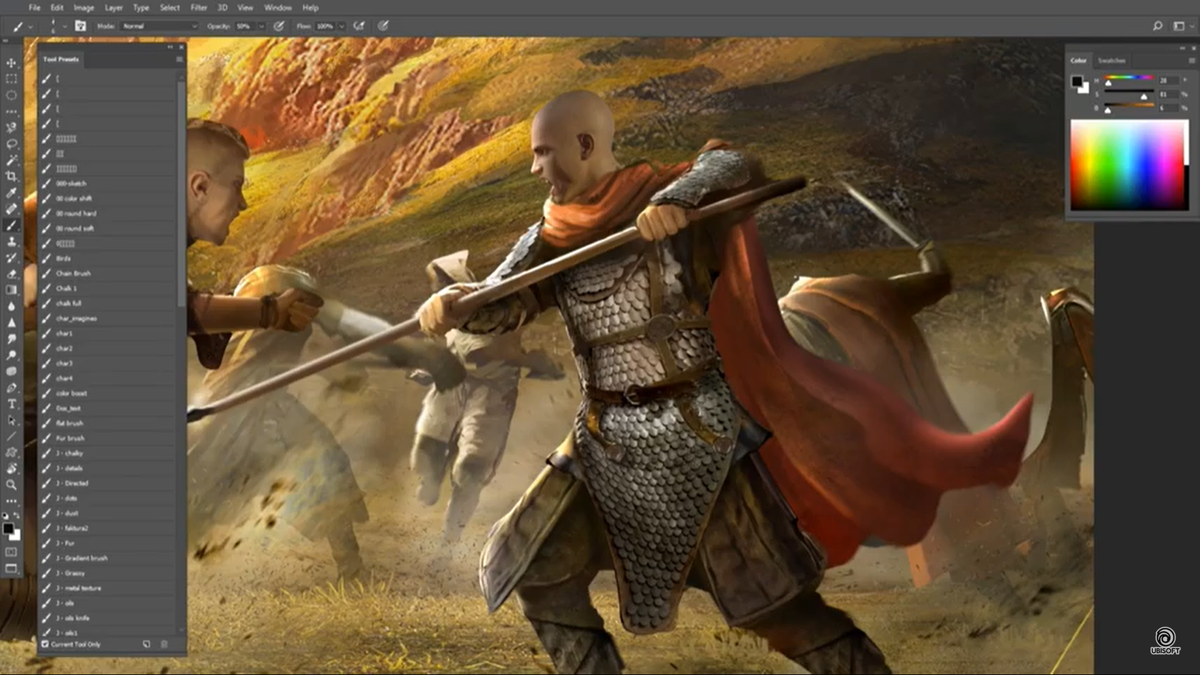Select the Blur tool

coord(12,306)
